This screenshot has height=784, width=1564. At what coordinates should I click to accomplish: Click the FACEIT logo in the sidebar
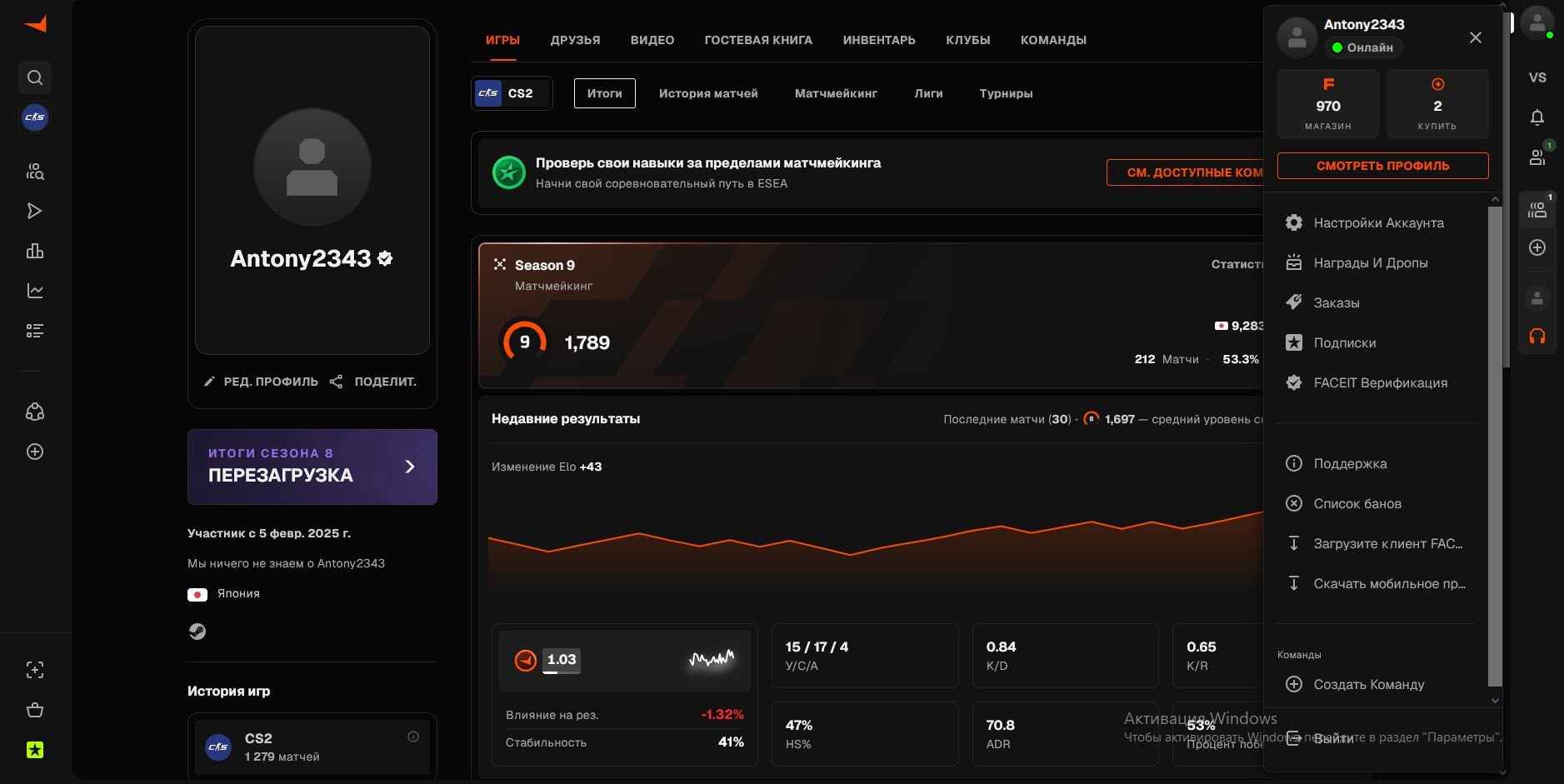click(x=35, y=25)
